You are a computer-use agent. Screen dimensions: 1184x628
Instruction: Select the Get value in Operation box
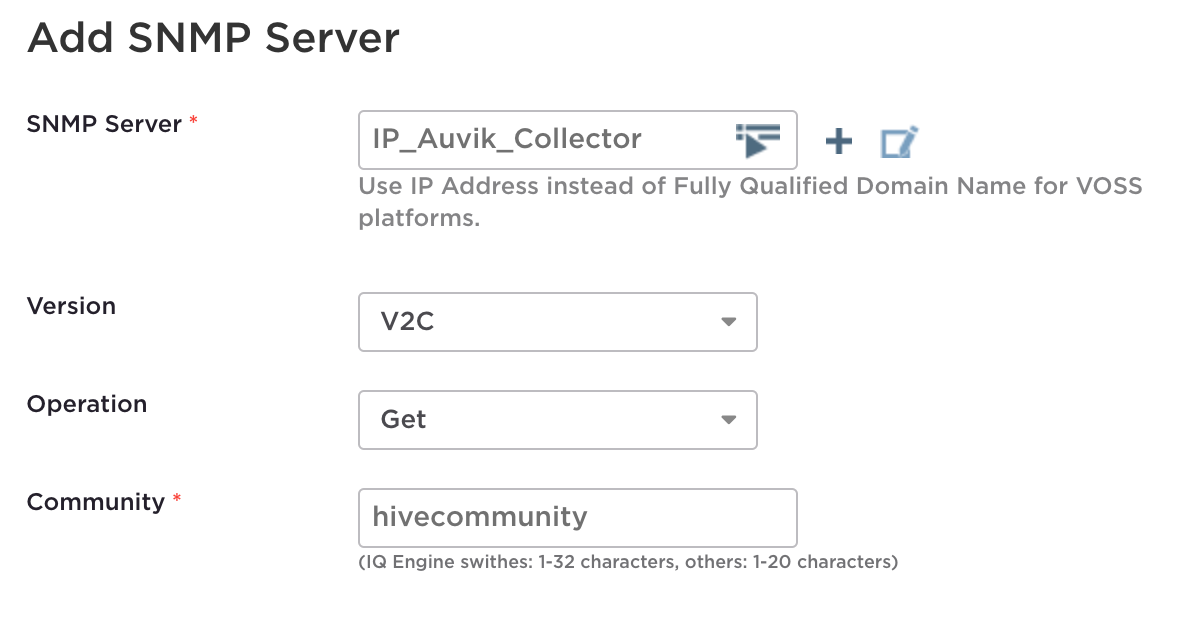[404, 420]
